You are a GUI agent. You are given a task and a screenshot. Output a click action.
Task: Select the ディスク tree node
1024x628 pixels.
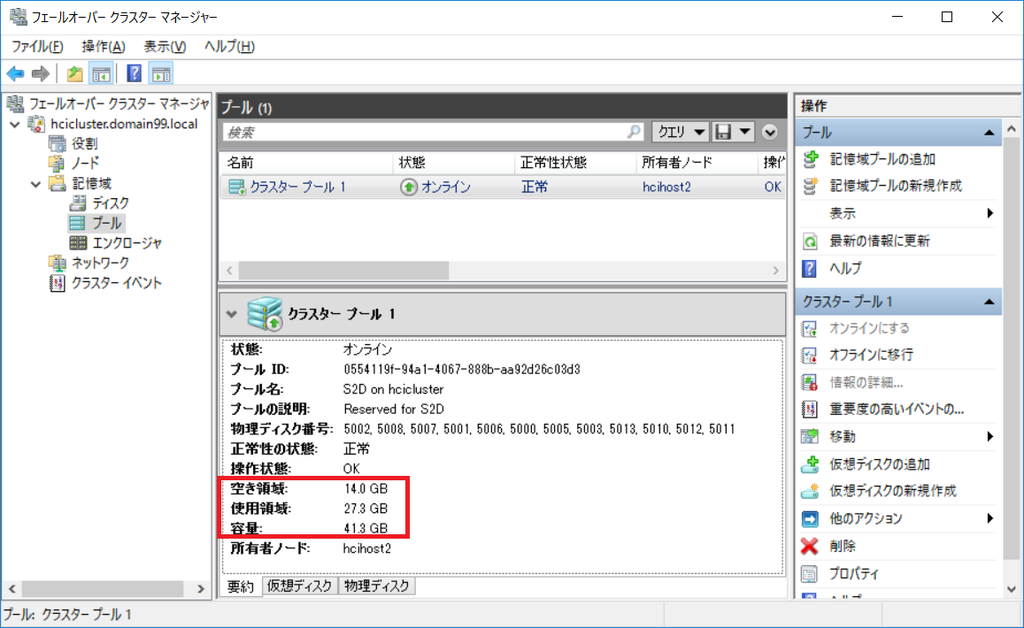[x=110, y=203]
